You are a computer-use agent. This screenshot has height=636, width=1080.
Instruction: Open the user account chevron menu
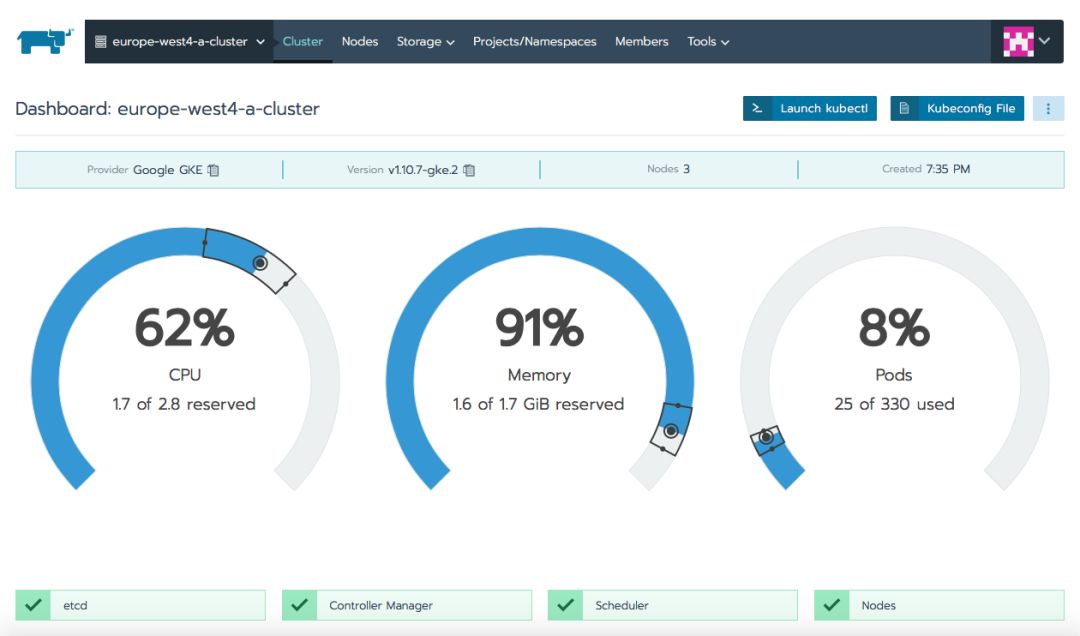click(x=1044, y=41)
